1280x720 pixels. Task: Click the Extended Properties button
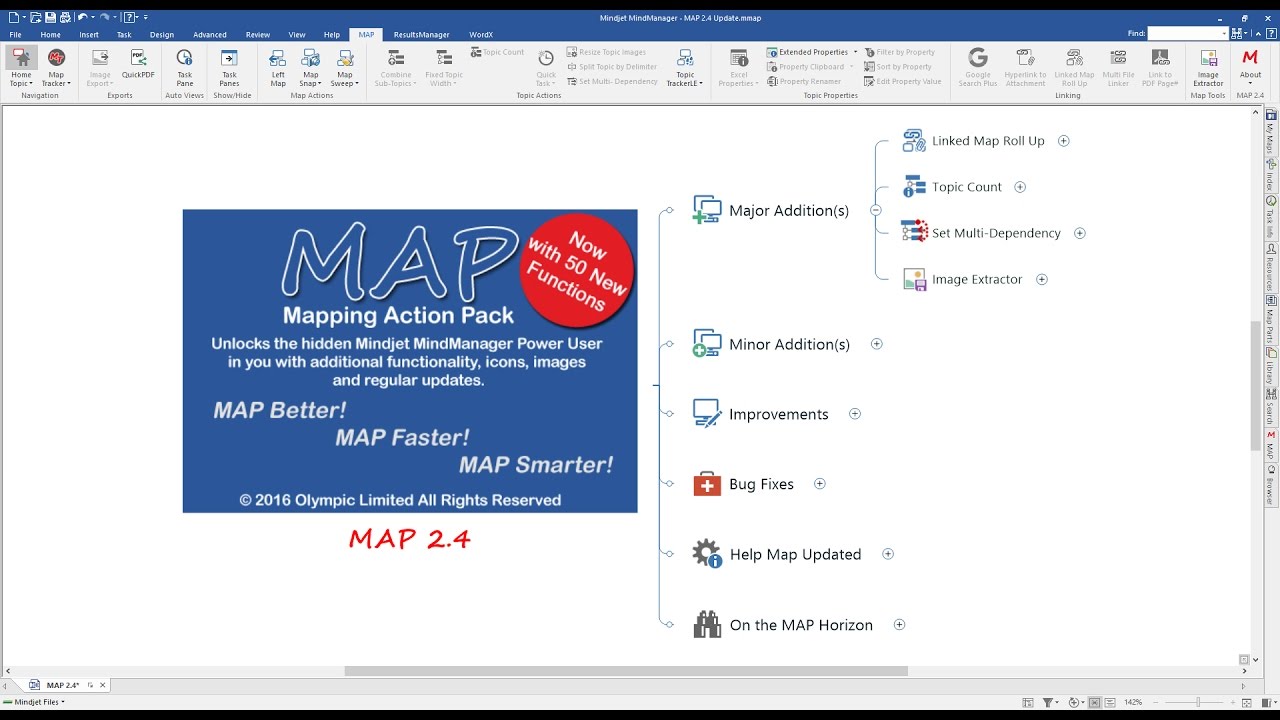tap(807, 52)
